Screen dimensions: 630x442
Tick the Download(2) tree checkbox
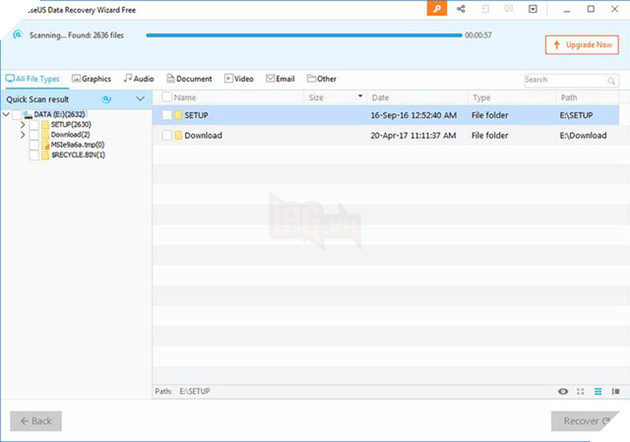pyautogui.click(x=34, y=135)
